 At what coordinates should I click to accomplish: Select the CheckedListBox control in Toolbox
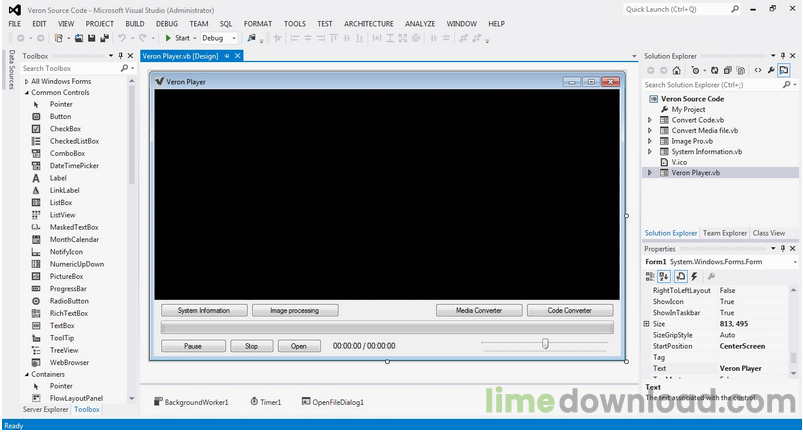pos(74,141)
